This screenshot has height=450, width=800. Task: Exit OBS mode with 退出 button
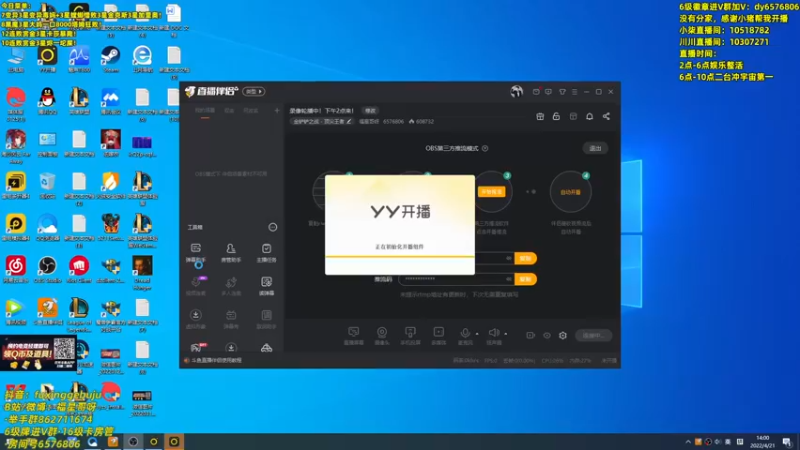(x=595, y=148)
